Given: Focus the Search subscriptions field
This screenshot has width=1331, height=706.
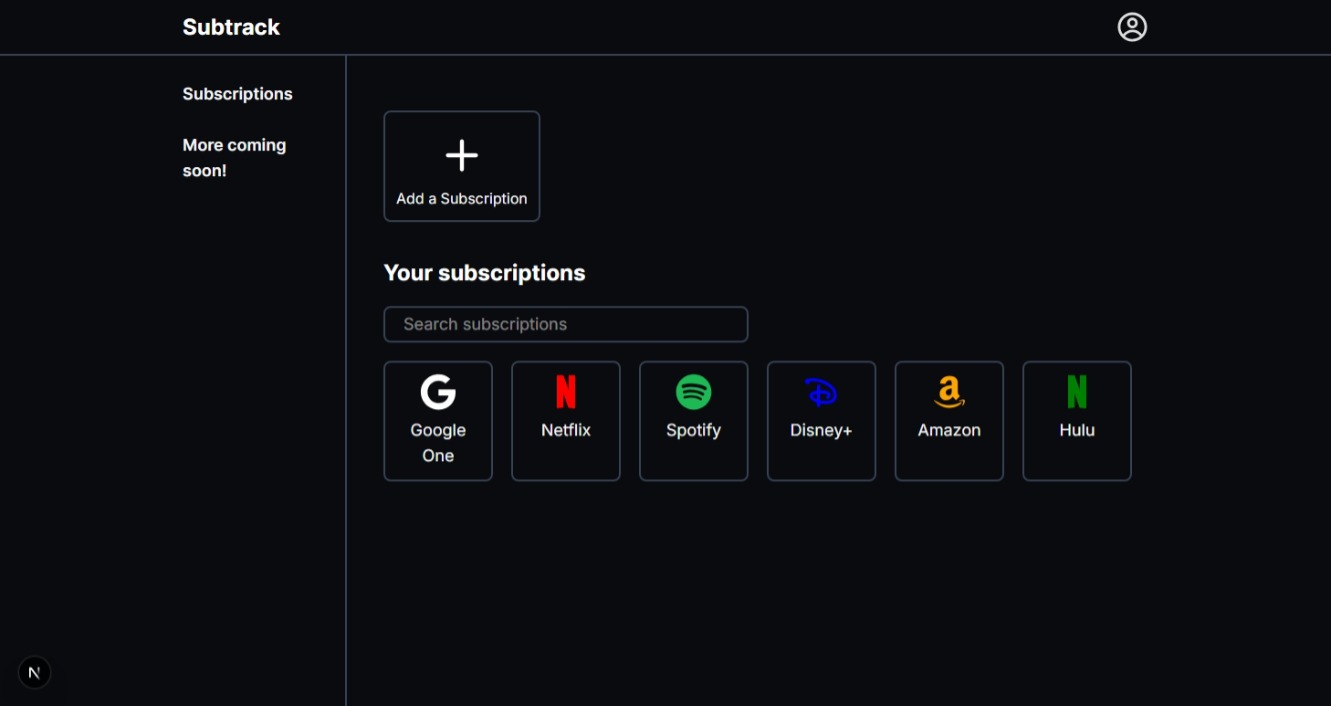Looking at the screenshot, I should click(566, 324).
